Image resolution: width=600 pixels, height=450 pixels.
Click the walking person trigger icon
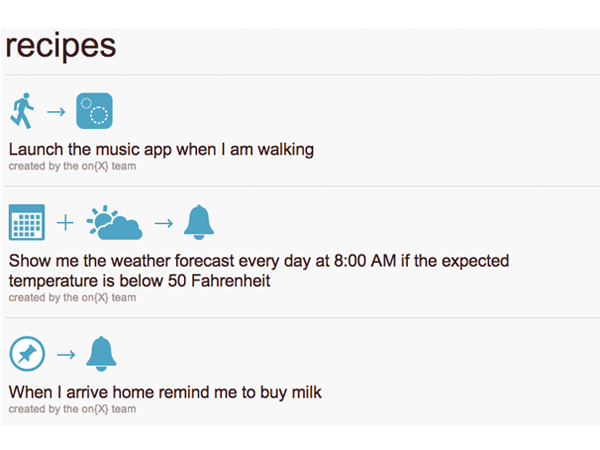(22, 111)
